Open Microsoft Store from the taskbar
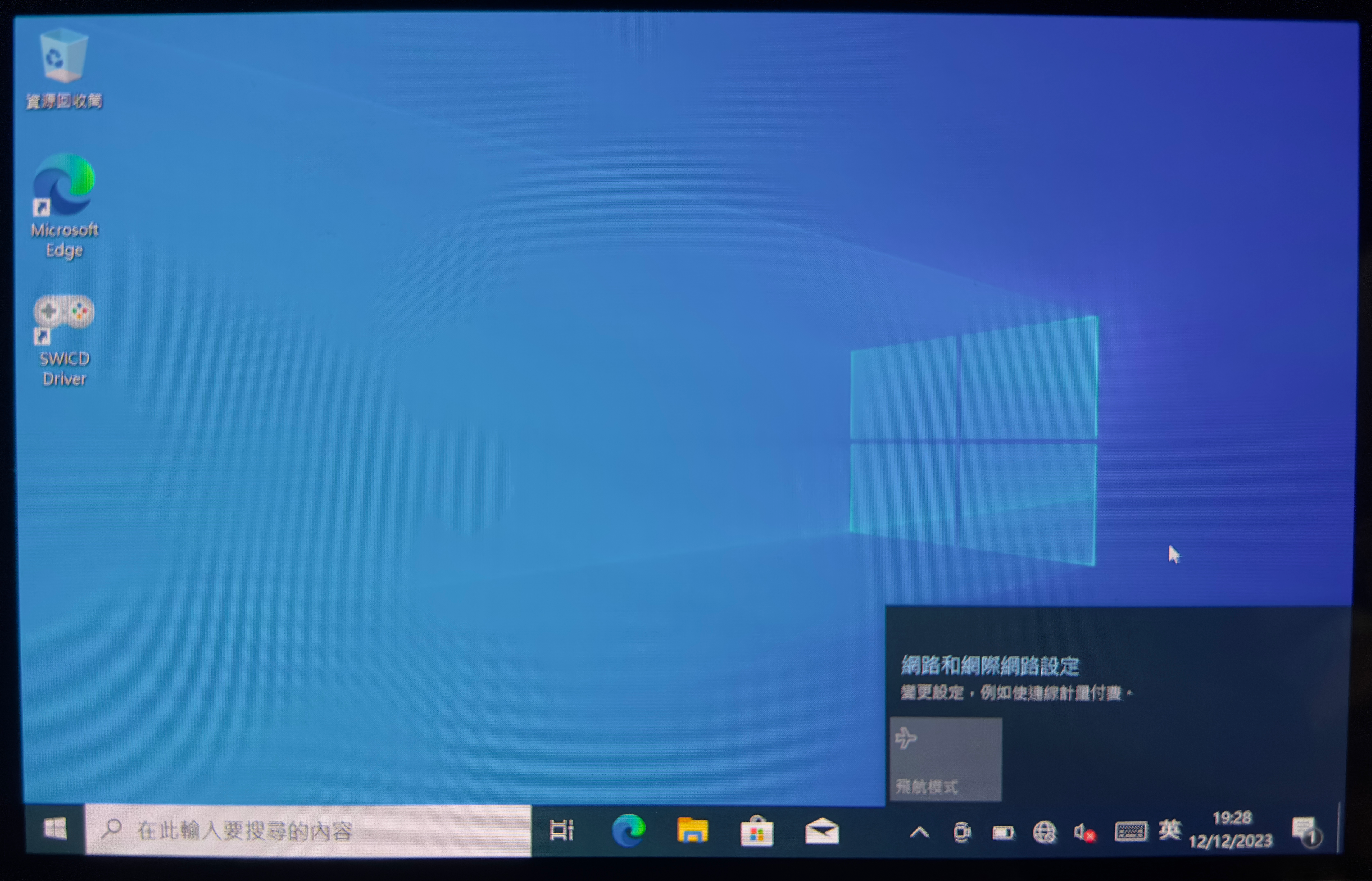The width and height of the screenshot is (1372, 881). [757, 831]
